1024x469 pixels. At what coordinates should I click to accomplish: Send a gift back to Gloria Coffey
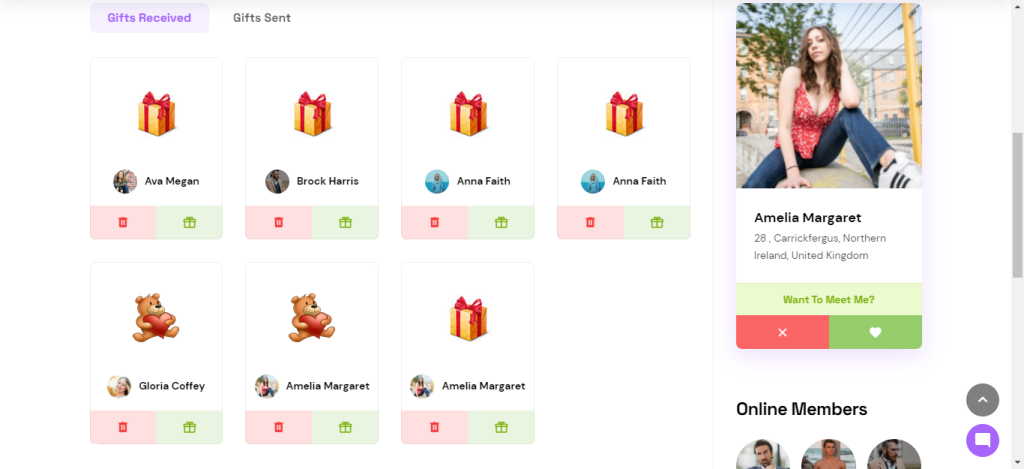click(x=189, y=427)
